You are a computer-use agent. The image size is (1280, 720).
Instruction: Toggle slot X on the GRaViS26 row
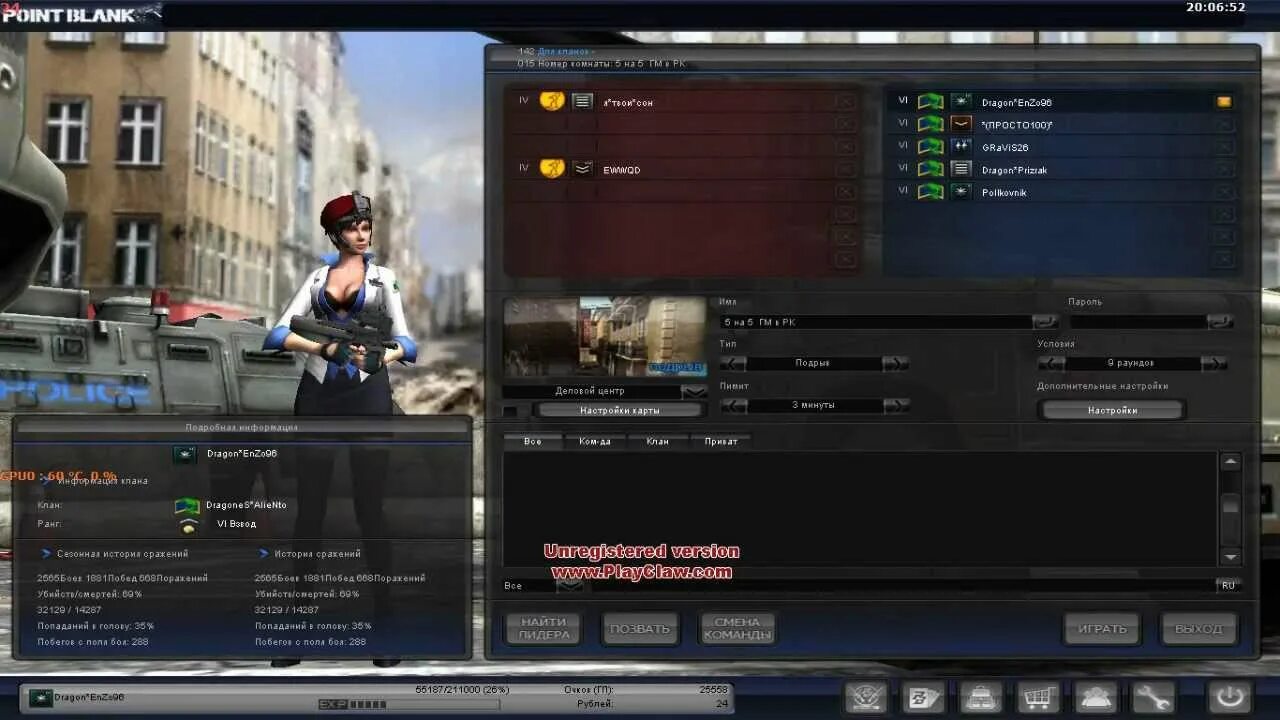tap(1224, 147)
